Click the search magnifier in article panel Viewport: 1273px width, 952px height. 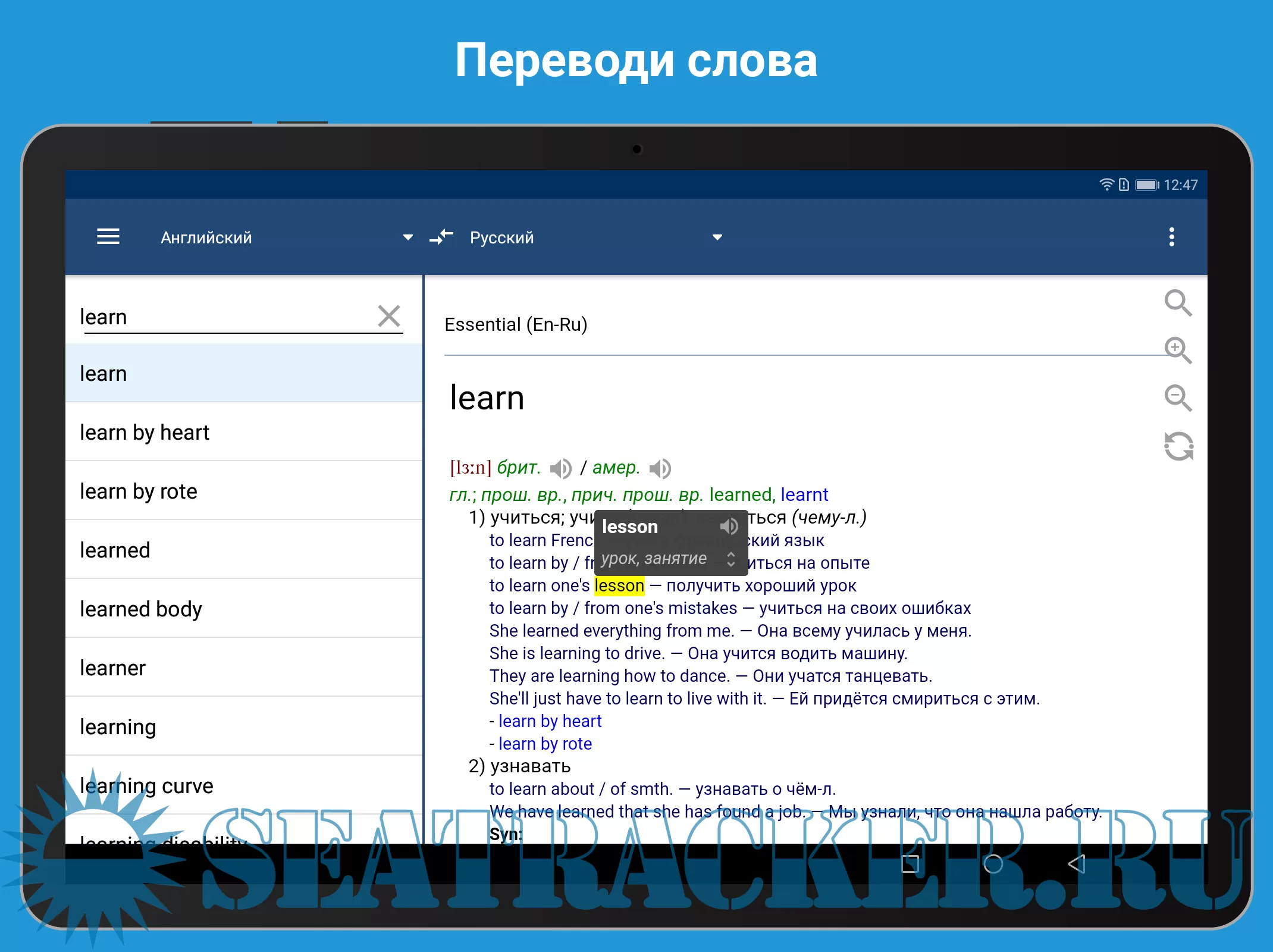pyautogui.click(x=1178, y=303)
